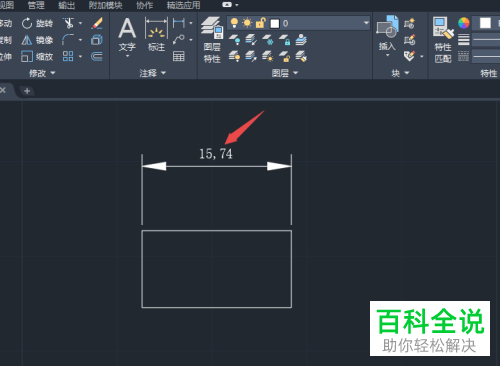500x366 pixels.
Task: Choose the Fillet arc tool
Action: pyautogui.click(x=68, y=40)
